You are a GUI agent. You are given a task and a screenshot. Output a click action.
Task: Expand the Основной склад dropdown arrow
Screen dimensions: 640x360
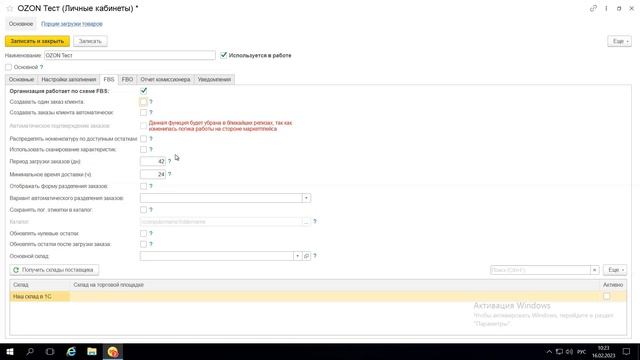pos(298,256)
